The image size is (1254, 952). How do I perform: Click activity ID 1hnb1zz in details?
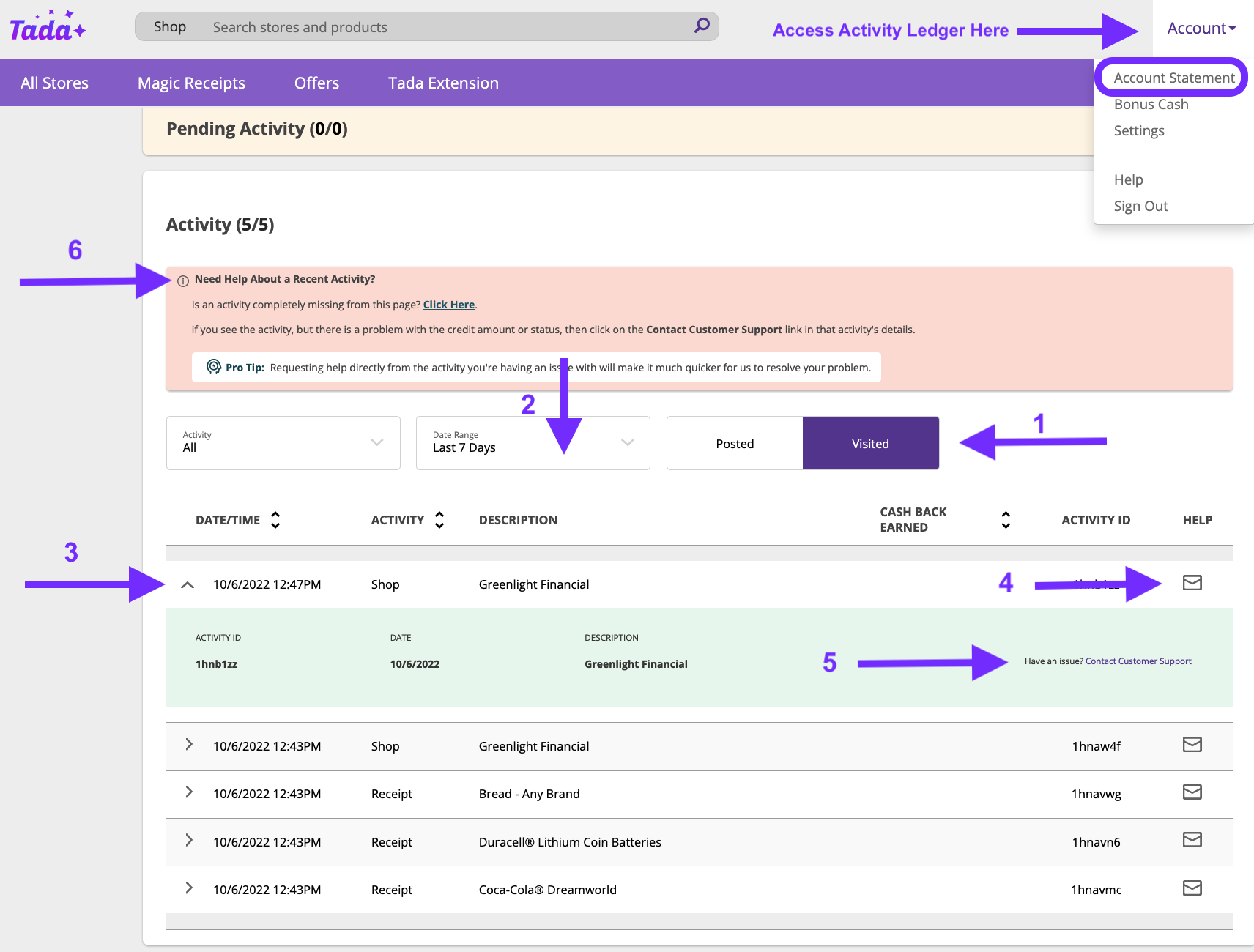click(x=216, y=664)
